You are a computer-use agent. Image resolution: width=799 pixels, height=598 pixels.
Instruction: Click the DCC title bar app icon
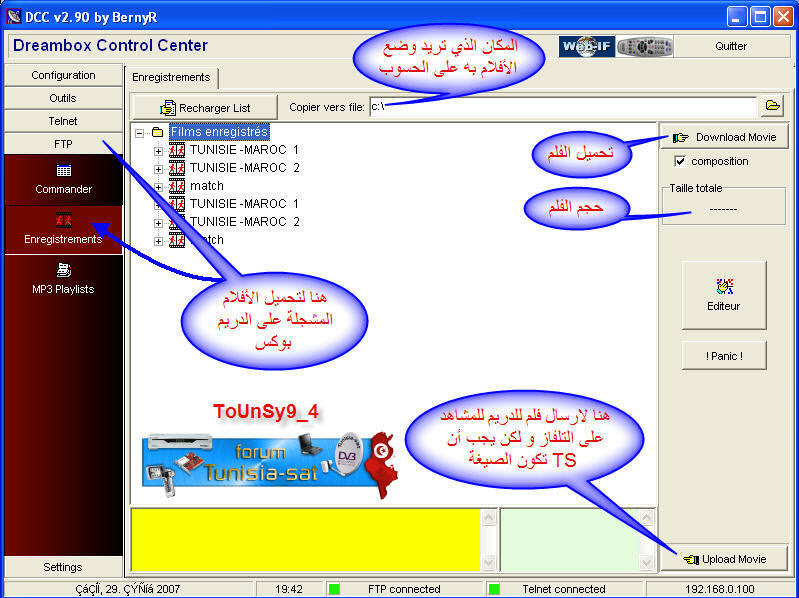(14, 16)
